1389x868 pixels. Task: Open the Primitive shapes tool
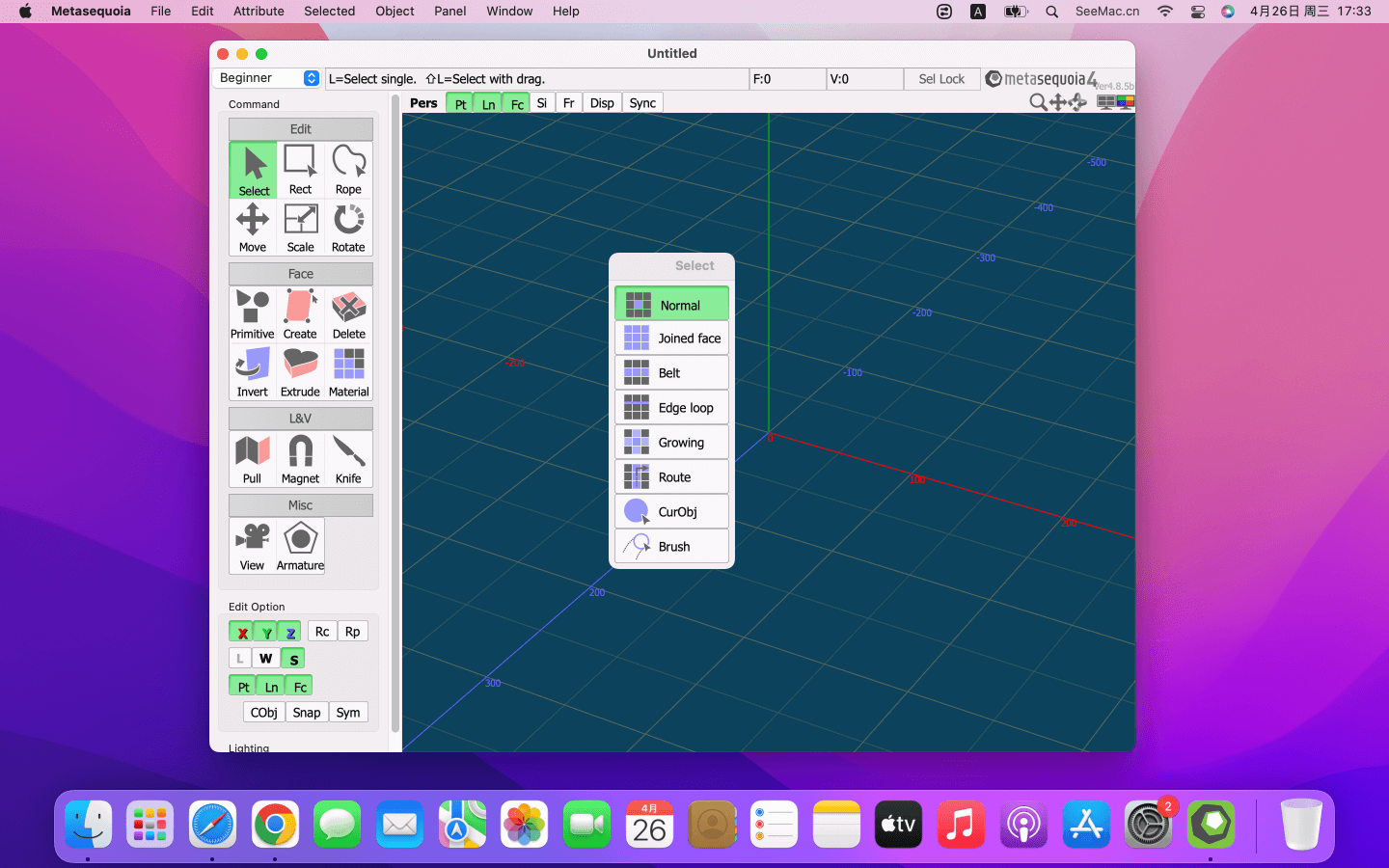(x=253, y=313)
